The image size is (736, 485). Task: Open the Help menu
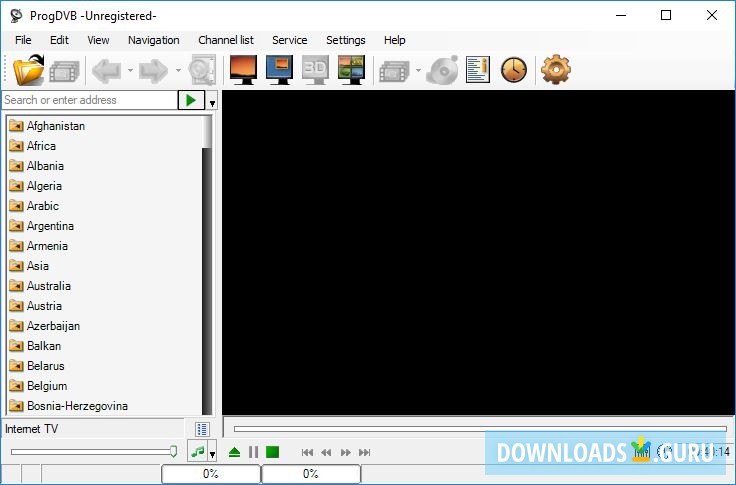point(394,40)
